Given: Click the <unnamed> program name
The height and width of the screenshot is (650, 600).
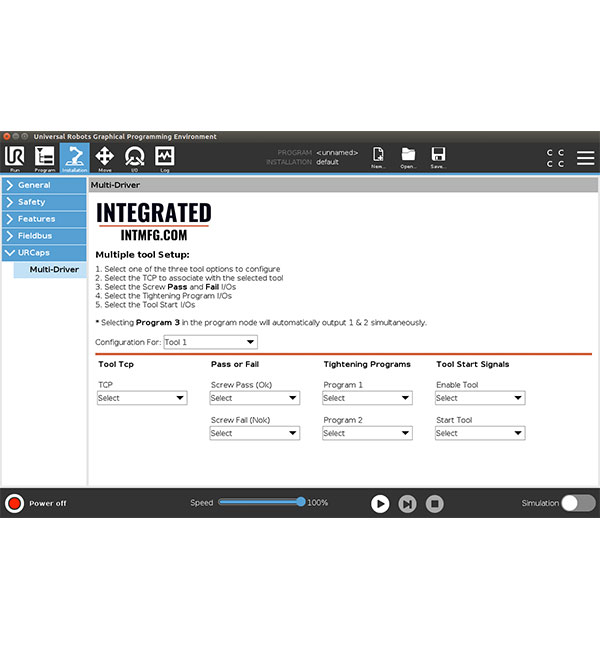Looking at the screenshot, I should tap(337, 153).
